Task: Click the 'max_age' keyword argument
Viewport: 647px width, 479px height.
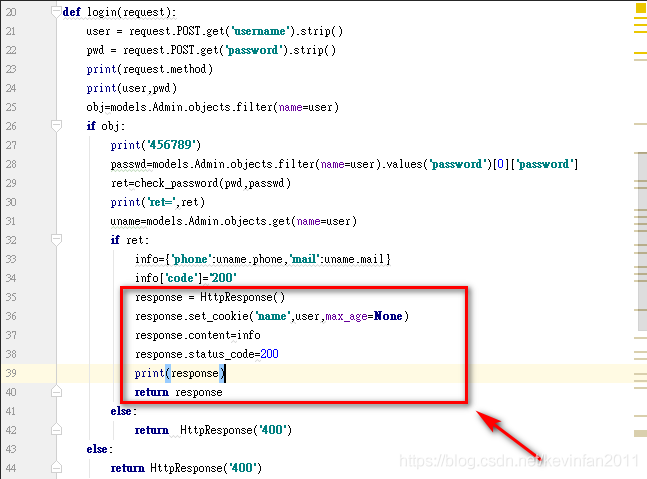Action: click(346, 316)
